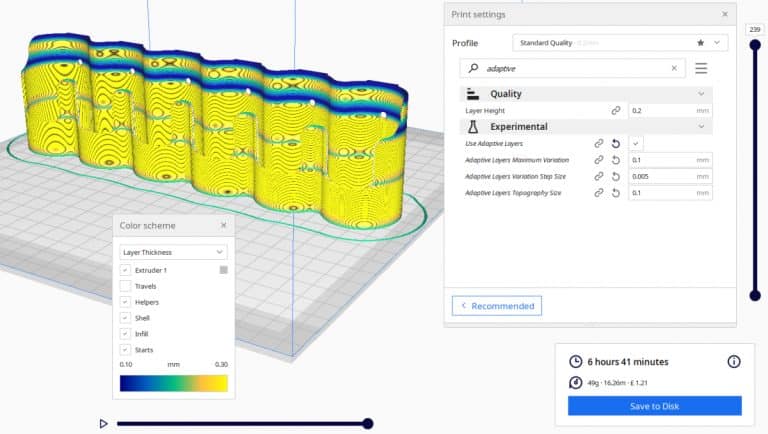
Task: Toggle the Starts checkbox
Action: pyautogui.click(x=125, y=350)
